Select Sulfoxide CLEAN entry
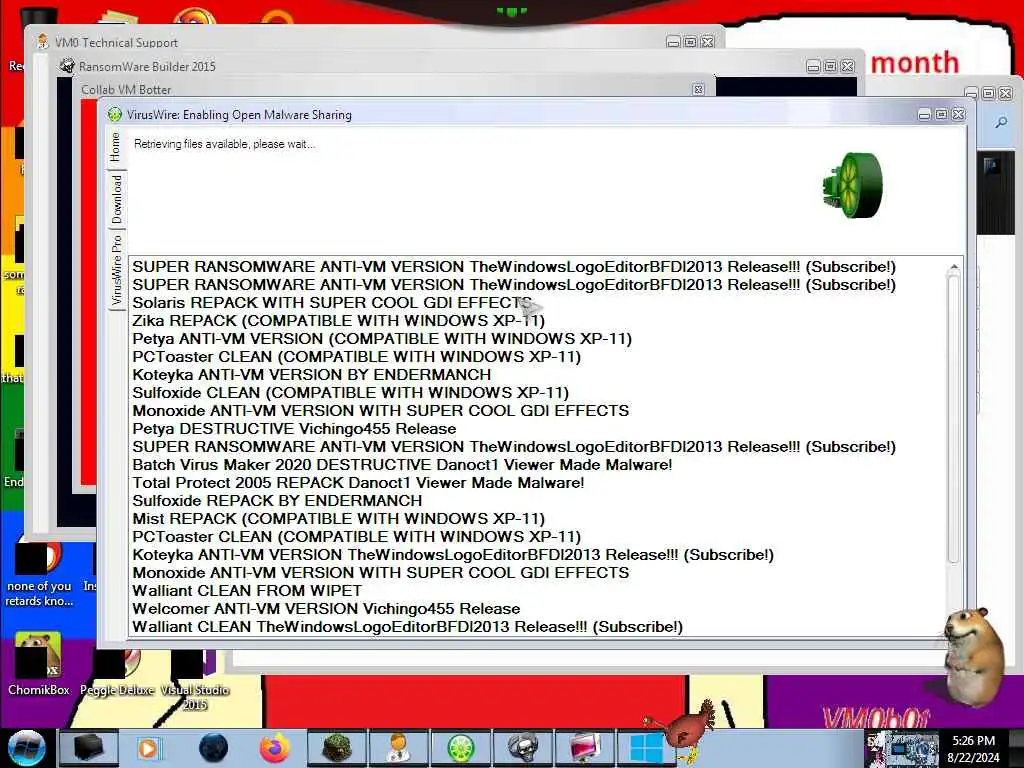The height and width of the screenshot is (768, 1024). 351,392
